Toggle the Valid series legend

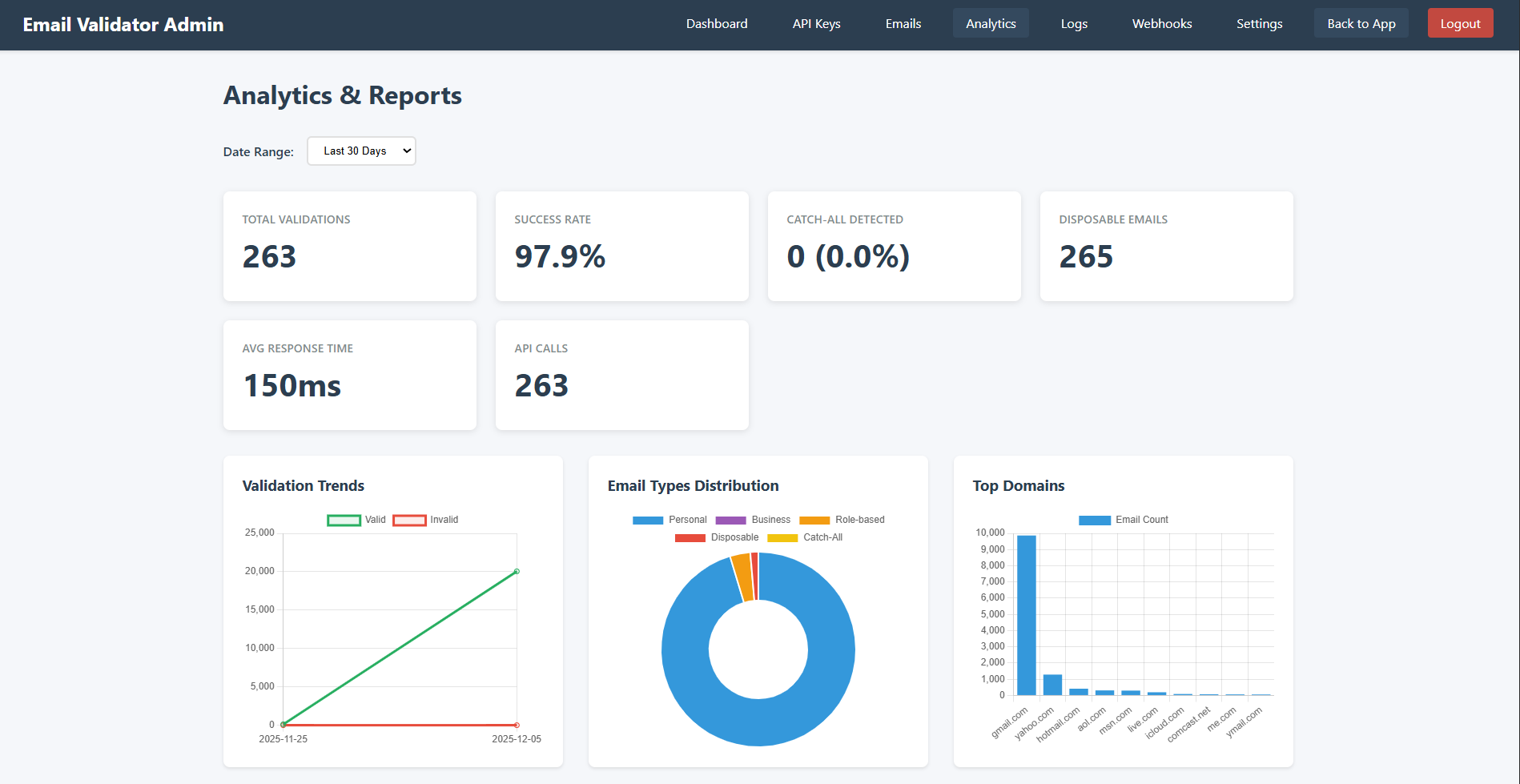[x=356, y=520]
